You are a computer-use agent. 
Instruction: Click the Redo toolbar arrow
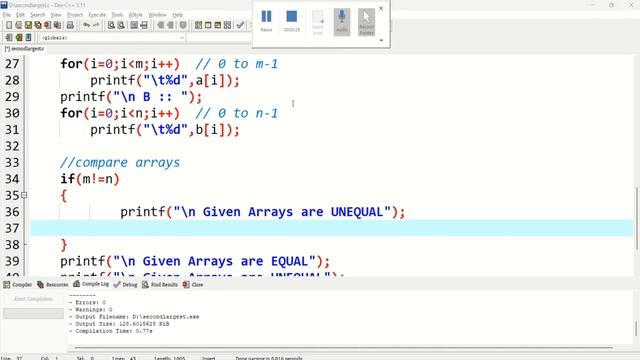(96, 25)
